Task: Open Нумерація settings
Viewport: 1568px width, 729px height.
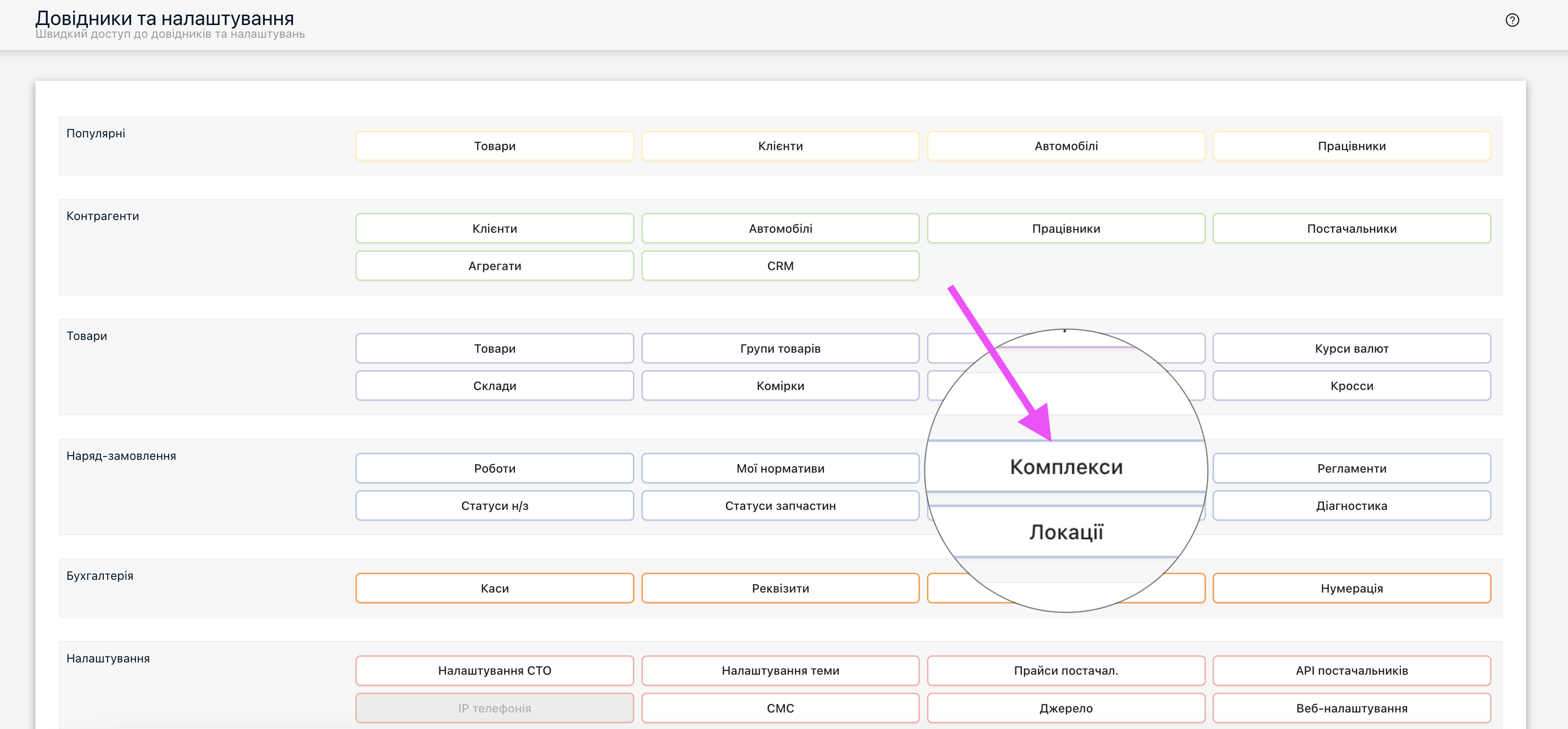Action: tap(1351, 588)
